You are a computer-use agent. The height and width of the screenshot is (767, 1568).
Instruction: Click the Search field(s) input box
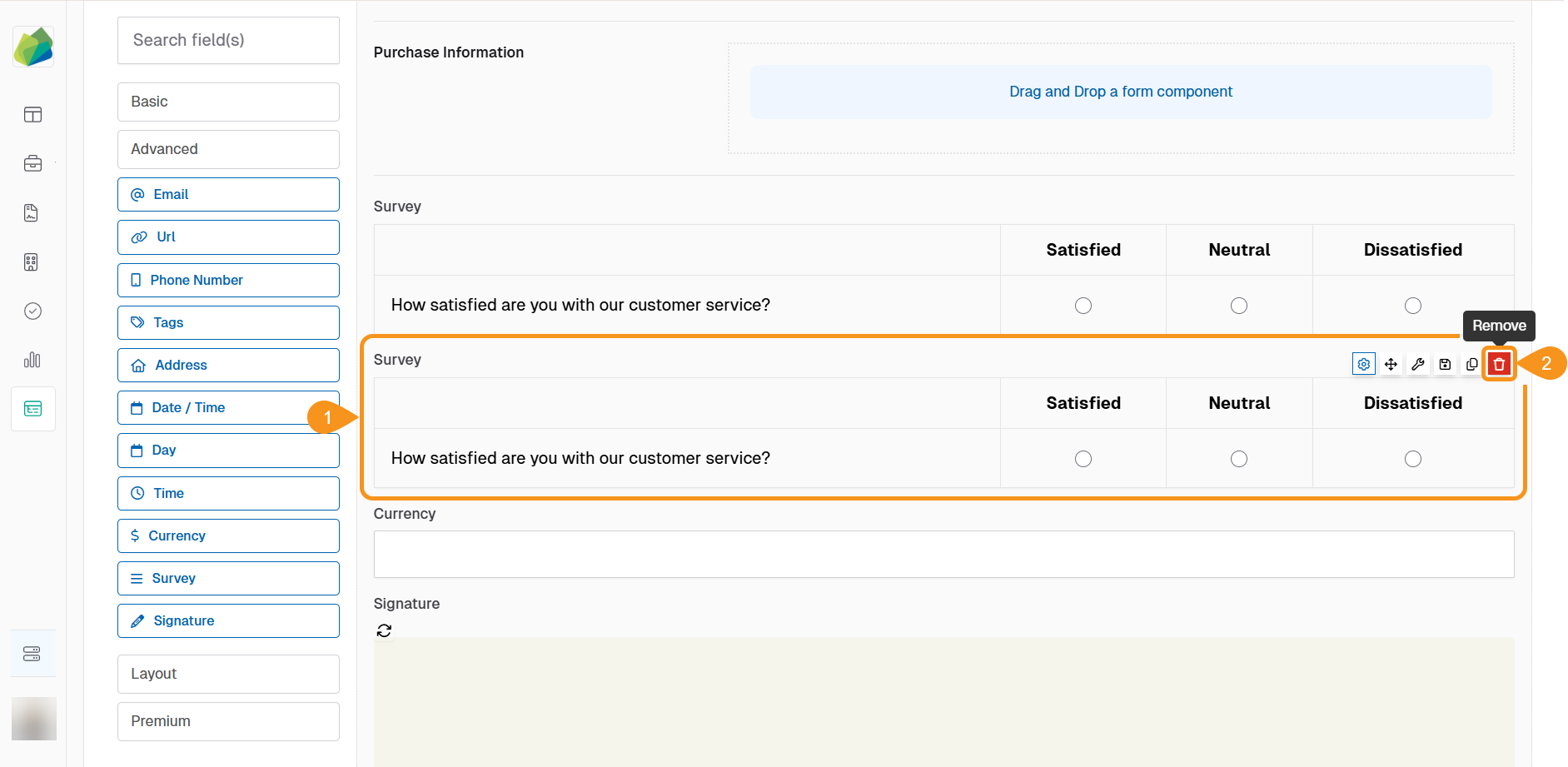pyautogui.click(x=228, y=40)
